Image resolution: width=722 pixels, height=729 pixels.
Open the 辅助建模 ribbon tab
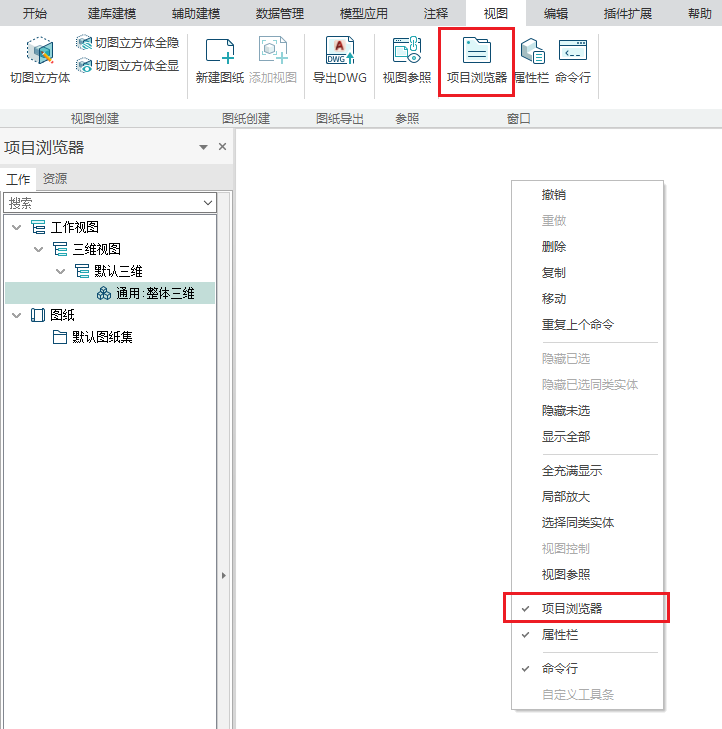point(196,13)
